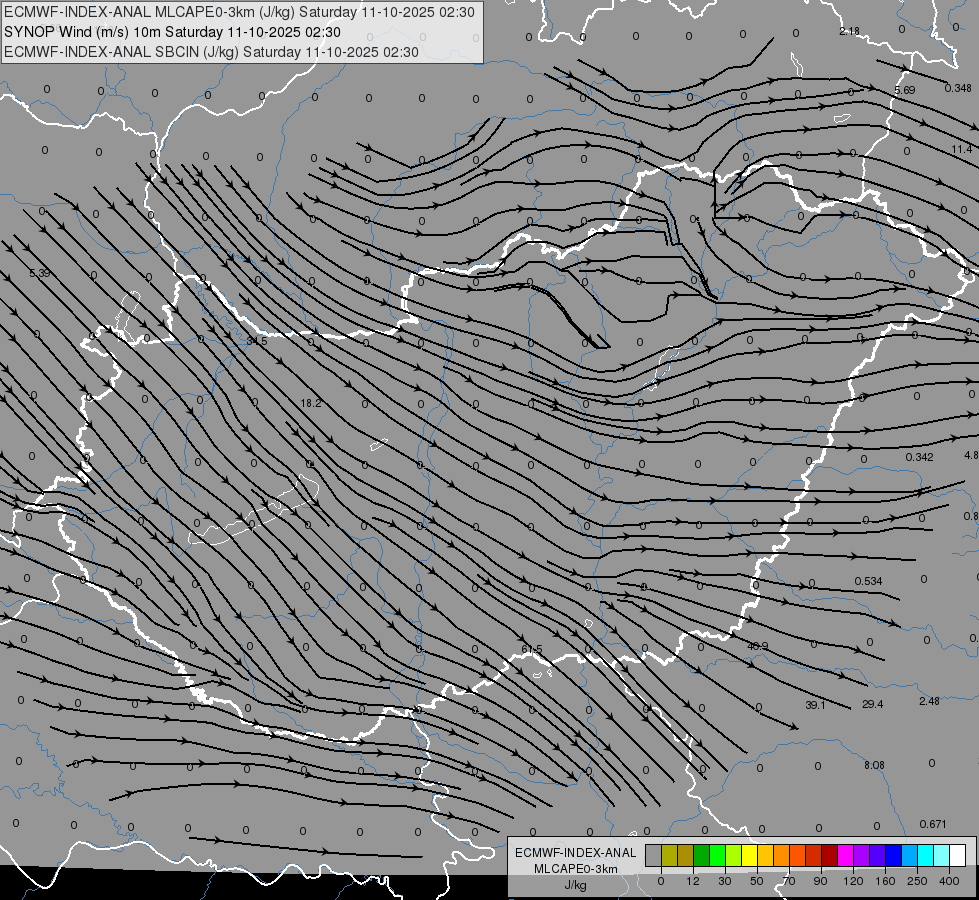979x900 pixels.
Task: Click the legend tick label 400
Action: click(949, 881)
